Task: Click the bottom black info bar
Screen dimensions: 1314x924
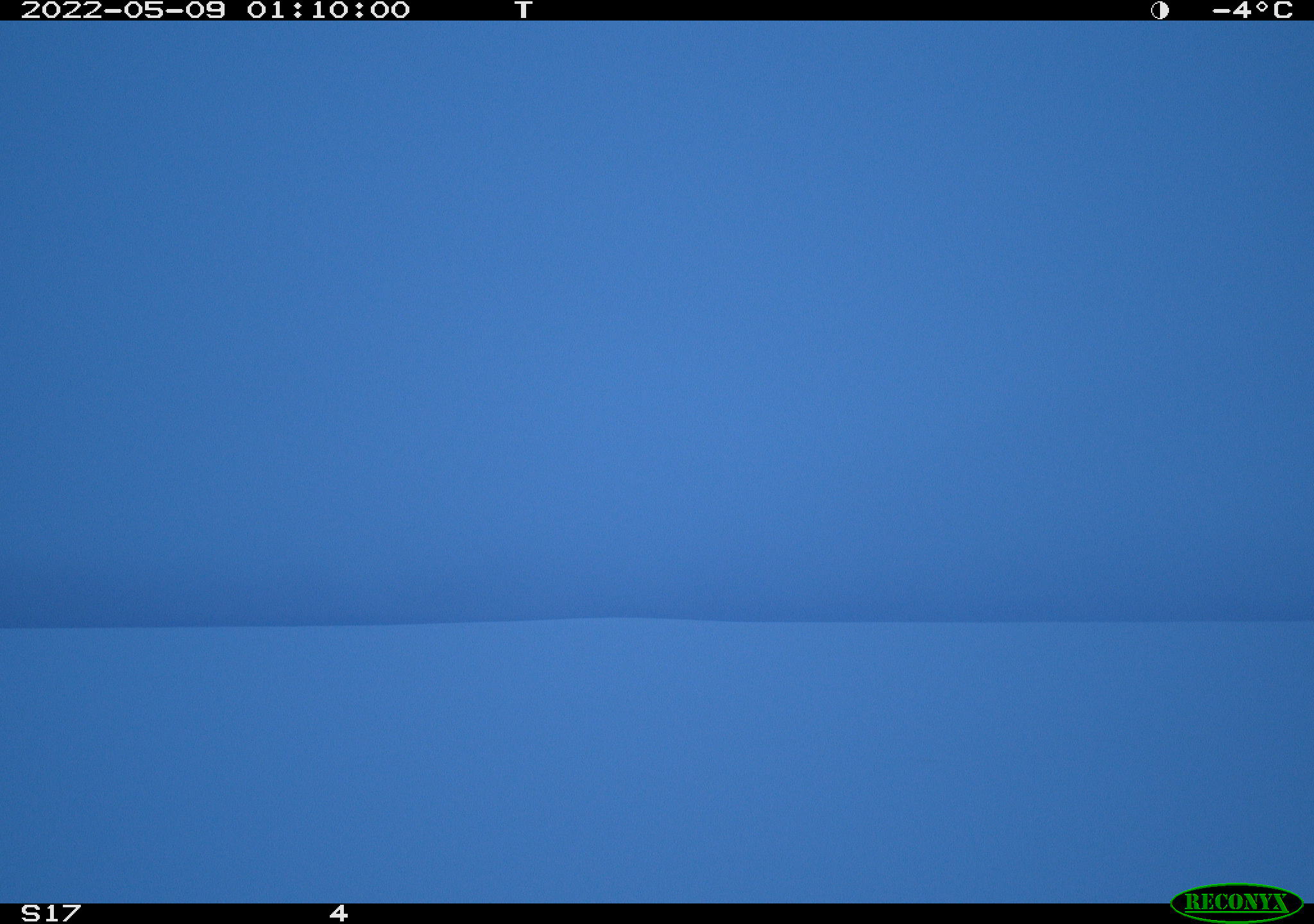Action: pos(657,914)
